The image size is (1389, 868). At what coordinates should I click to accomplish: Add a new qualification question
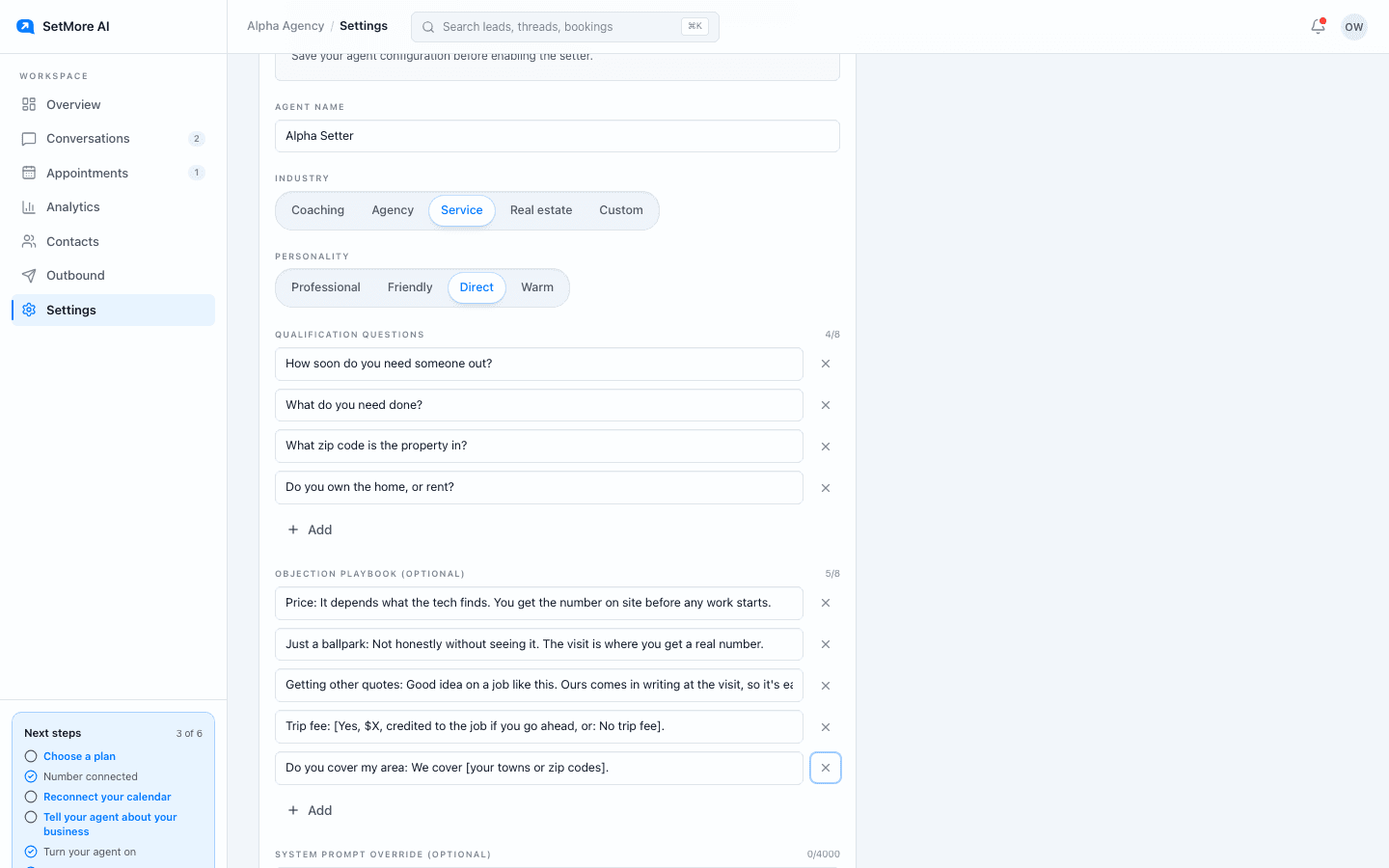[x=310, y=529]
